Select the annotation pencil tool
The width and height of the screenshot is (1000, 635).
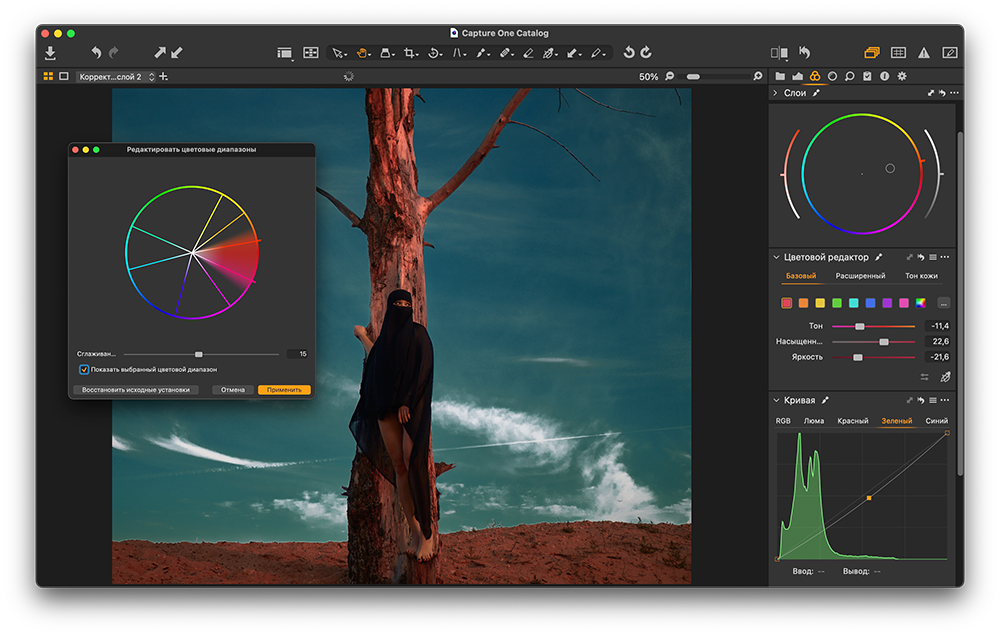(597, 53)
